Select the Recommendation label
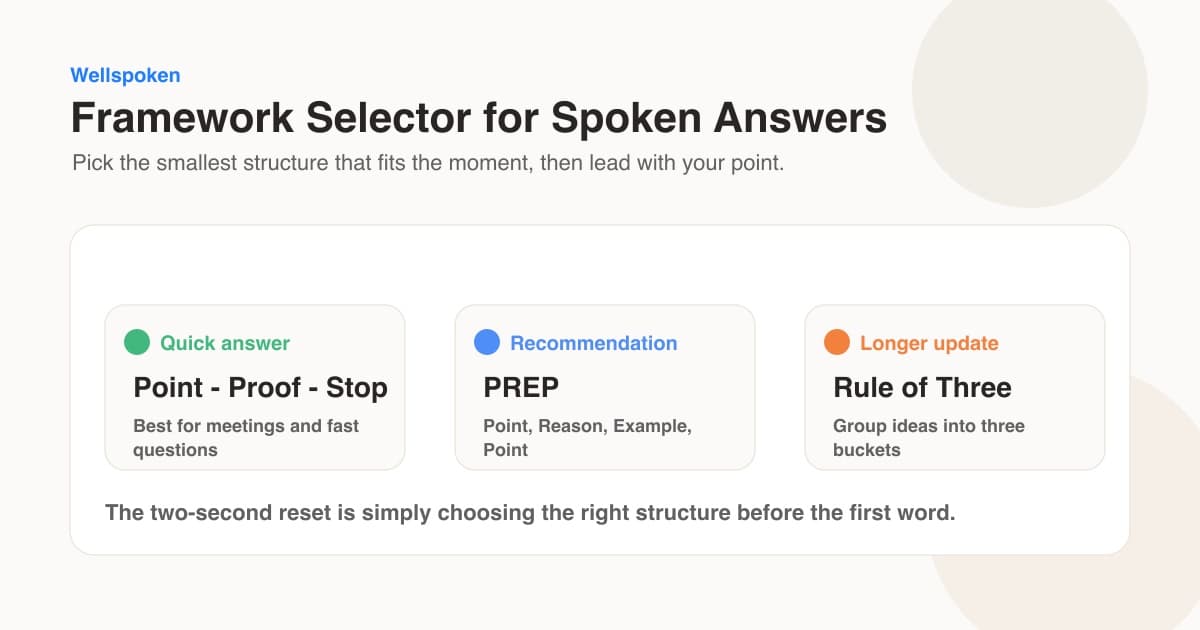 [x=593, y=343]
